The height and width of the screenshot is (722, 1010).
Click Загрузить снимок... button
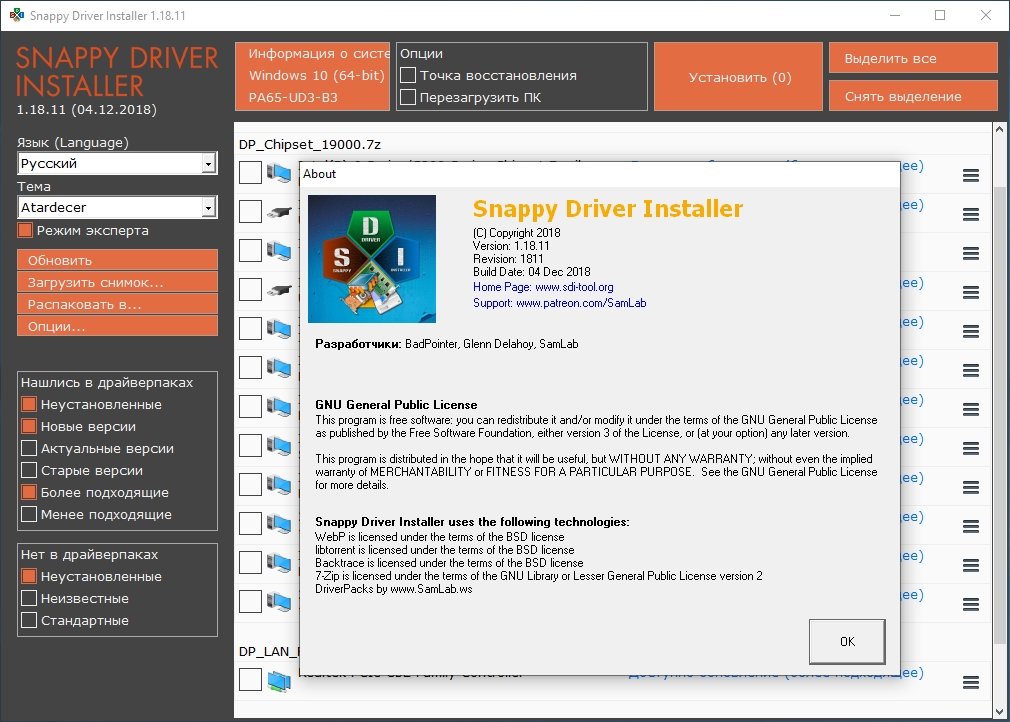(x=117, y=282)
